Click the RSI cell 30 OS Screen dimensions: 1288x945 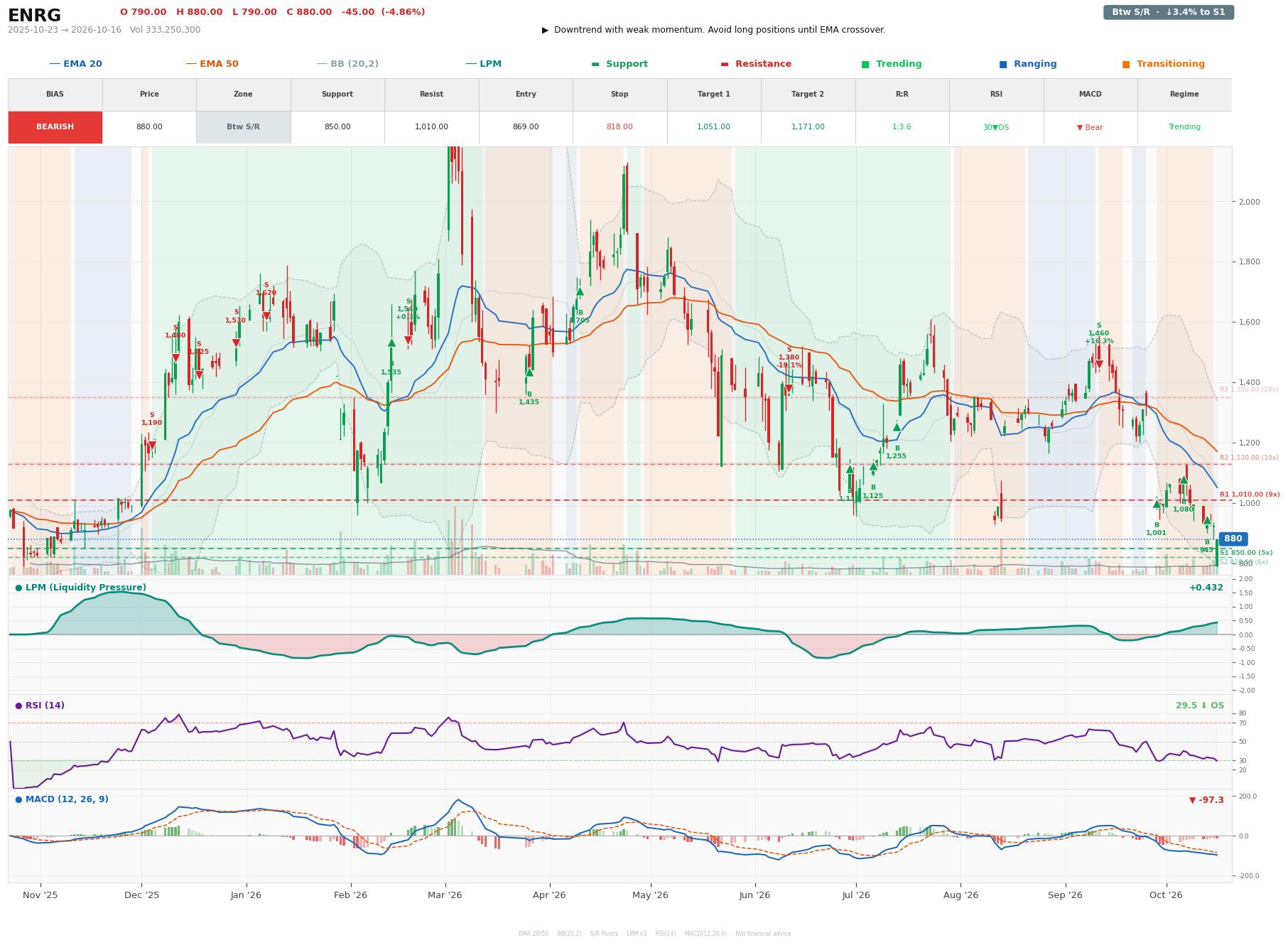tap(995, 127)
